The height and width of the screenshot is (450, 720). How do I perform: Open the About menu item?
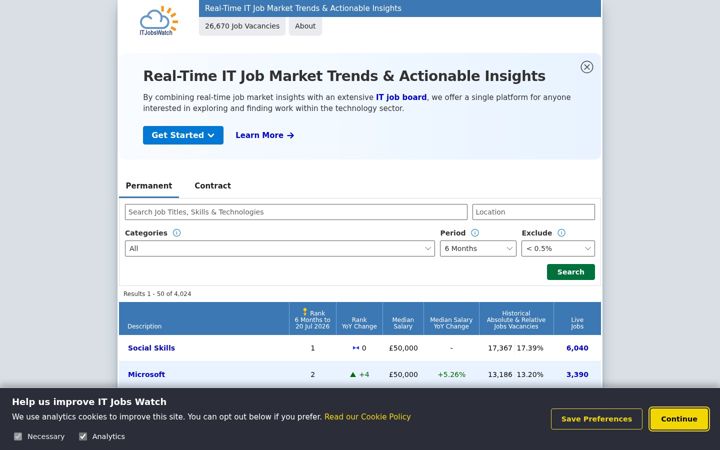305,26
